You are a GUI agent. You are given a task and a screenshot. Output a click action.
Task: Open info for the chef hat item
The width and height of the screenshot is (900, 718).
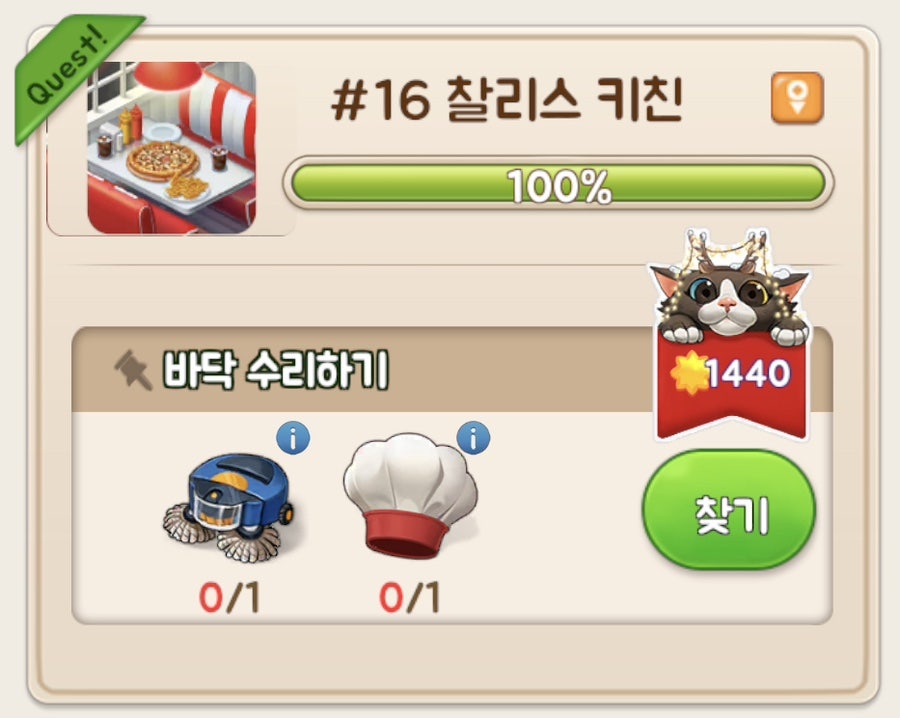point(474,438)
